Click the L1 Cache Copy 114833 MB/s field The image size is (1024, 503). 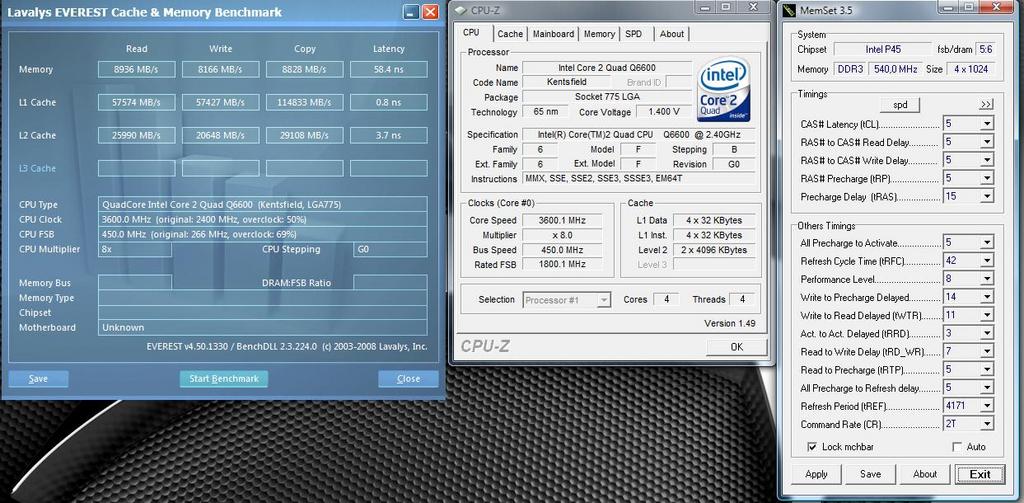304,102
